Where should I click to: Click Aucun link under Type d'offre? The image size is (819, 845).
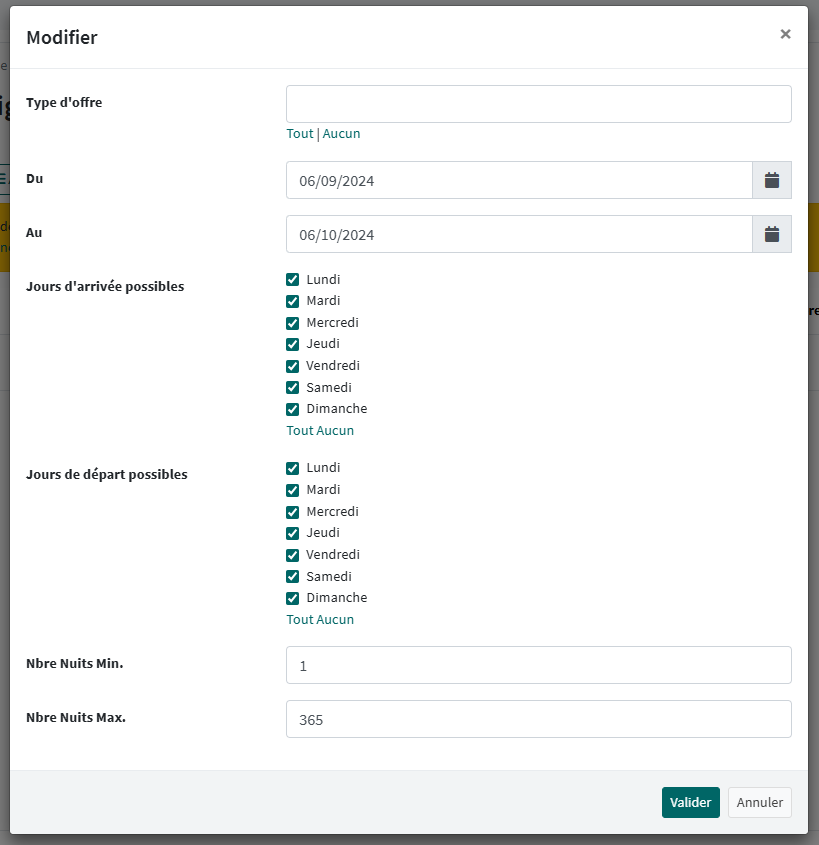click(x=341, y=134)
